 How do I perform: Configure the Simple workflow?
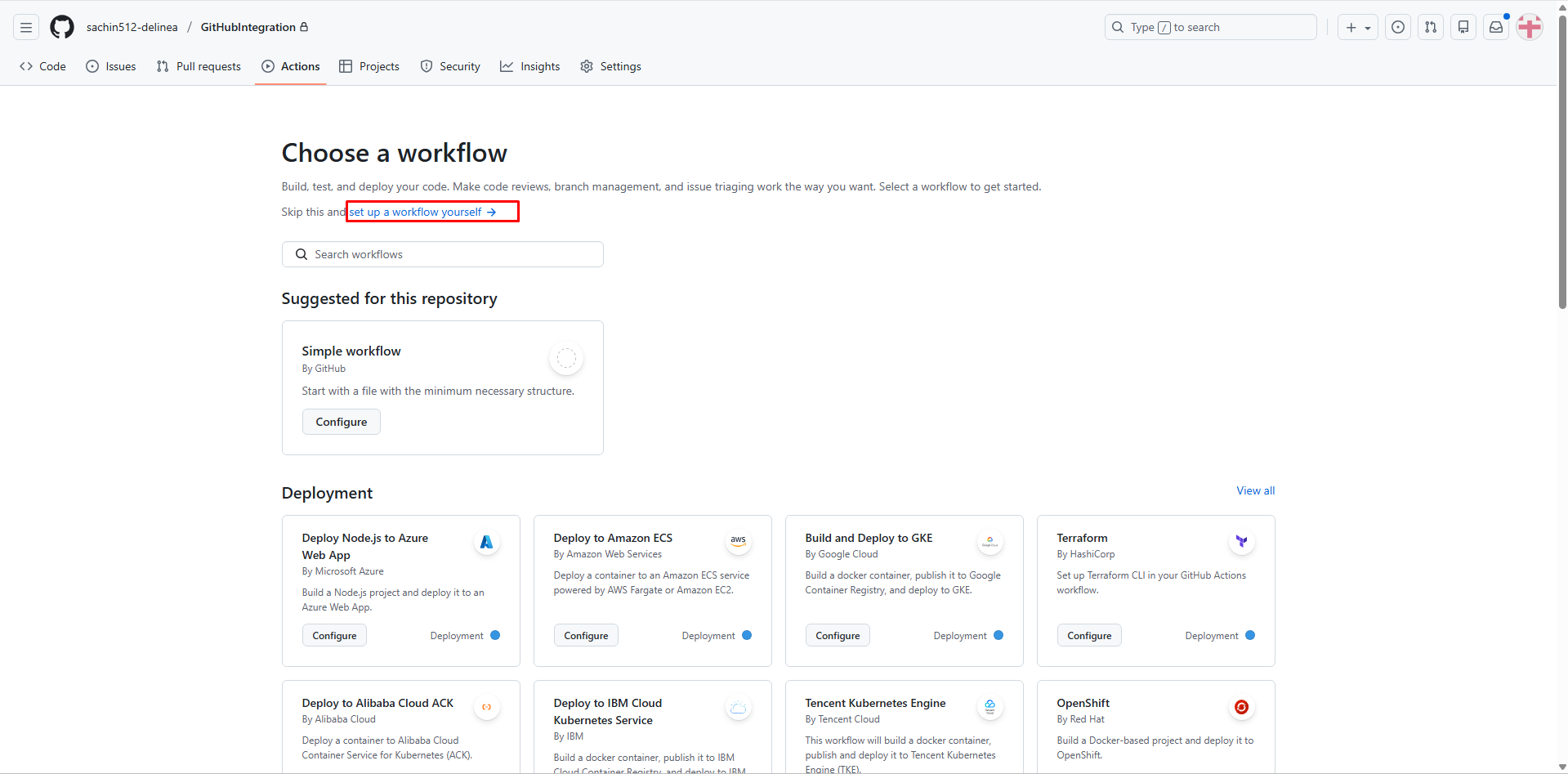coord(342,422)
